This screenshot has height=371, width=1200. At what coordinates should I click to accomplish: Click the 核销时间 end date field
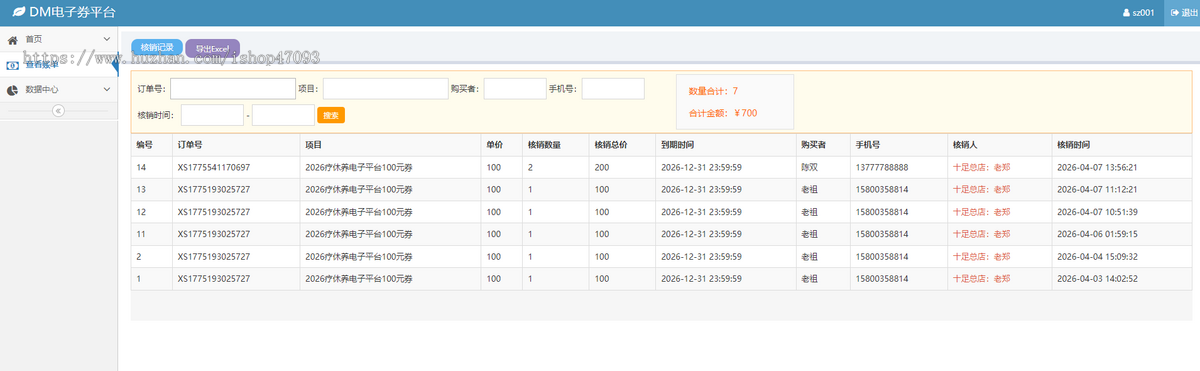[x=283, y=115]
